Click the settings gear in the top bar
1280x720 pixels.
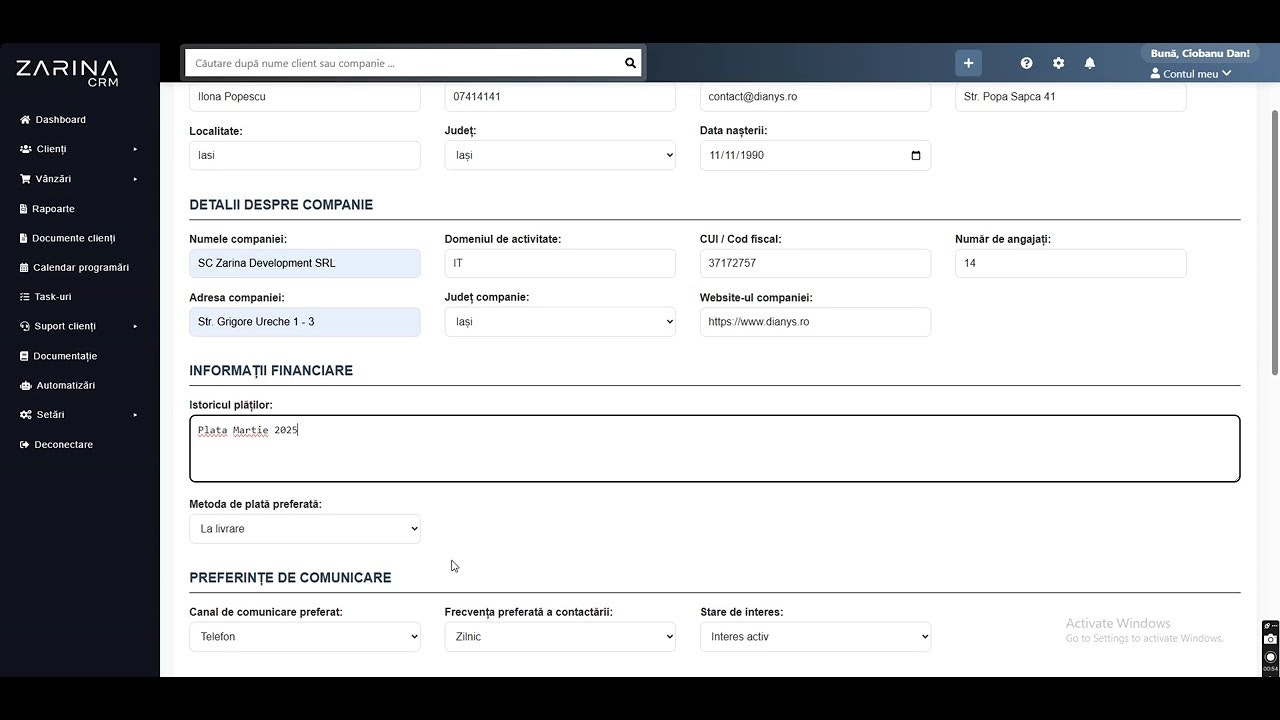click(x=1058, y=62)
